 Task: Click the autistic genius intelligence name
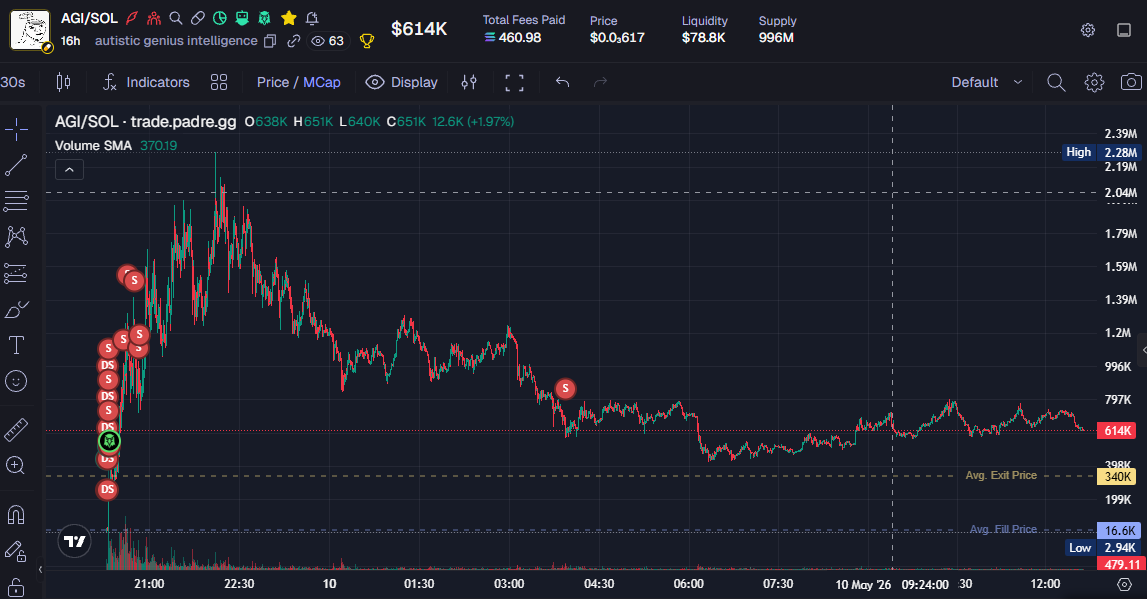coord(176,41)
